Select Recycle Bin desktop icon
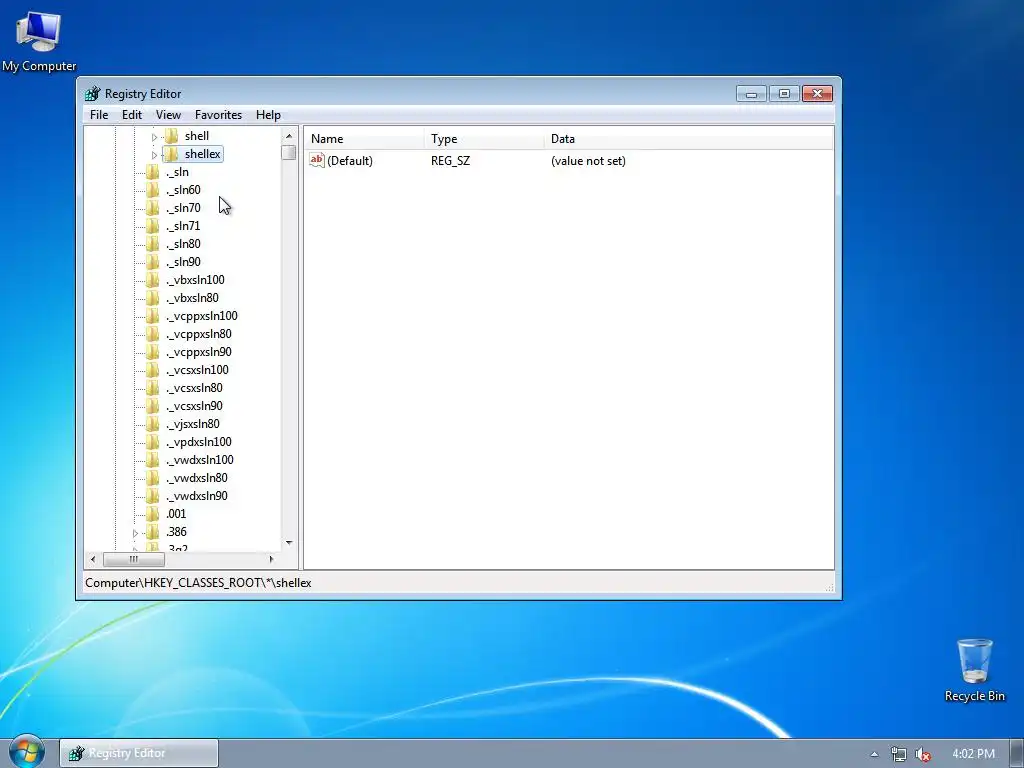This screenshot has height=768, width=1024. pos(974,671)
